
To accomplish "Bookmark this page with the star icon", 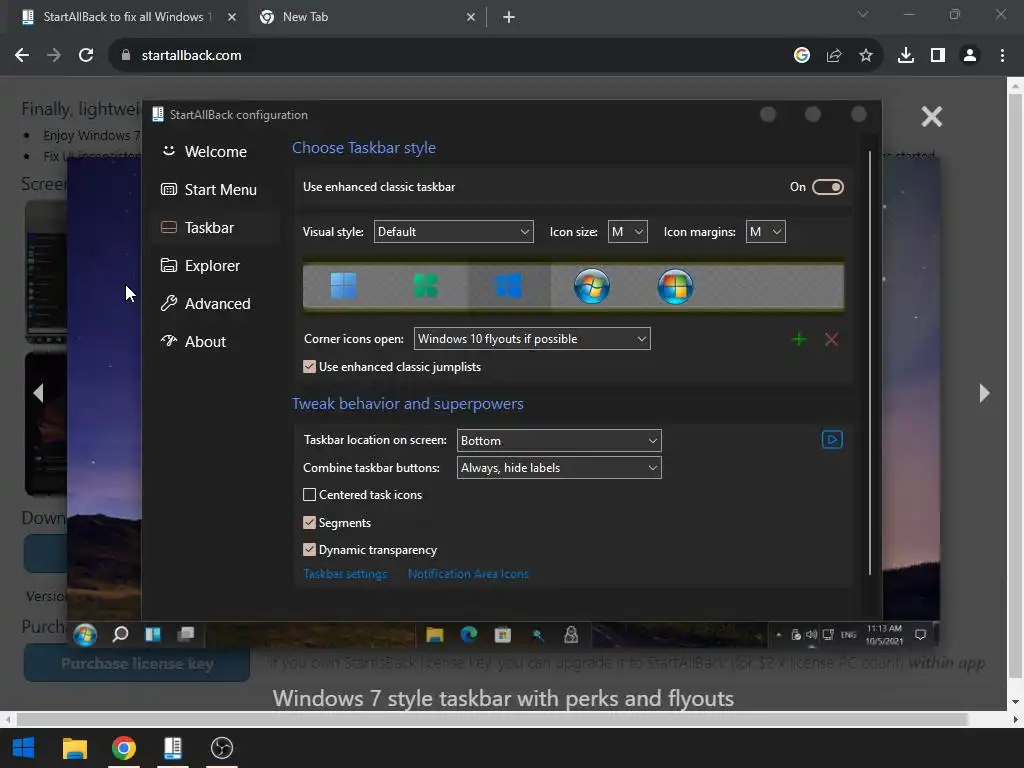I will click(x=866, y=56).
